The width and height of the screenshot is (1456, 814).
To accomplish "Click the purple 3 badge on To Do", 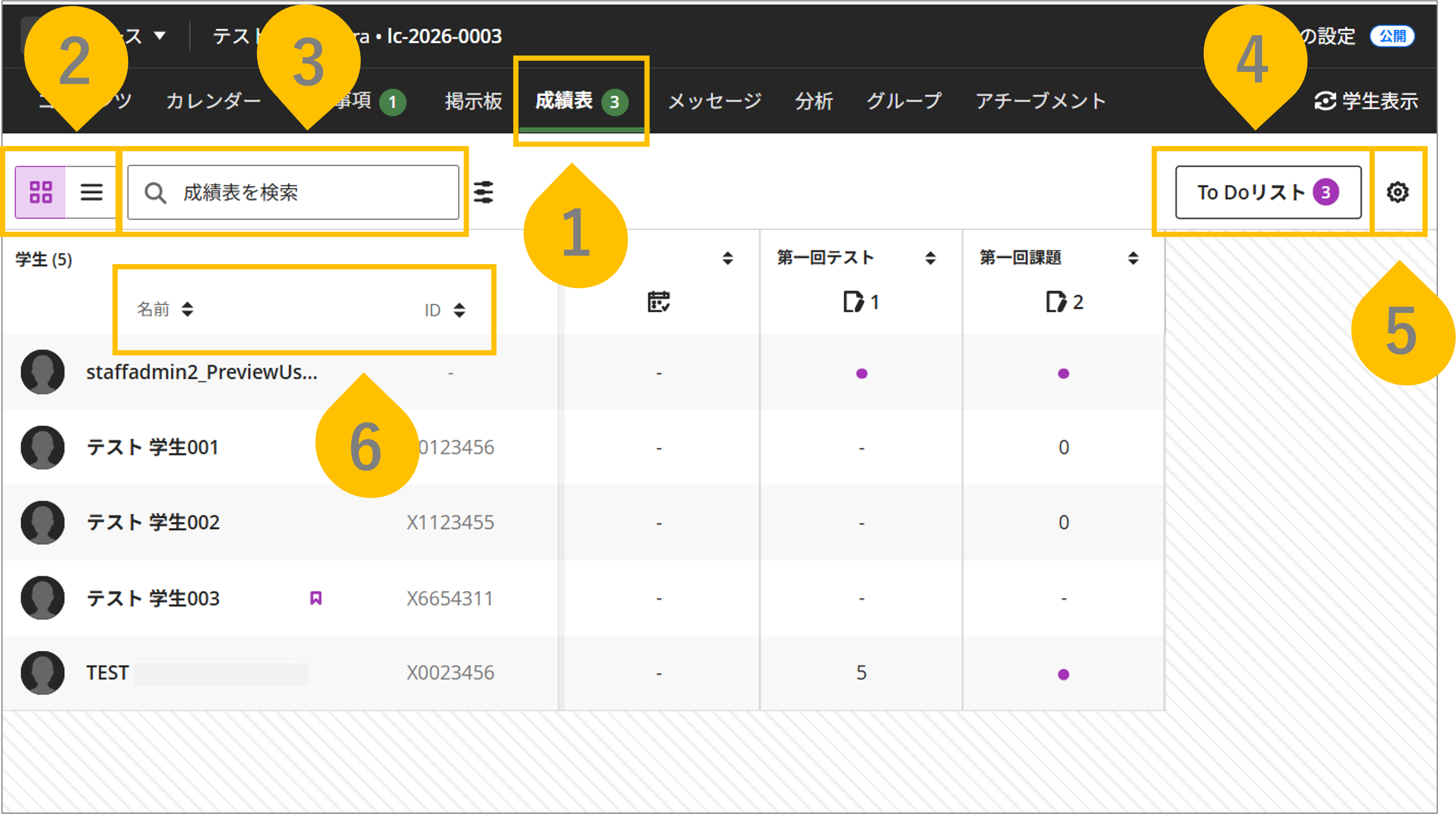I will click(1325, 192).
